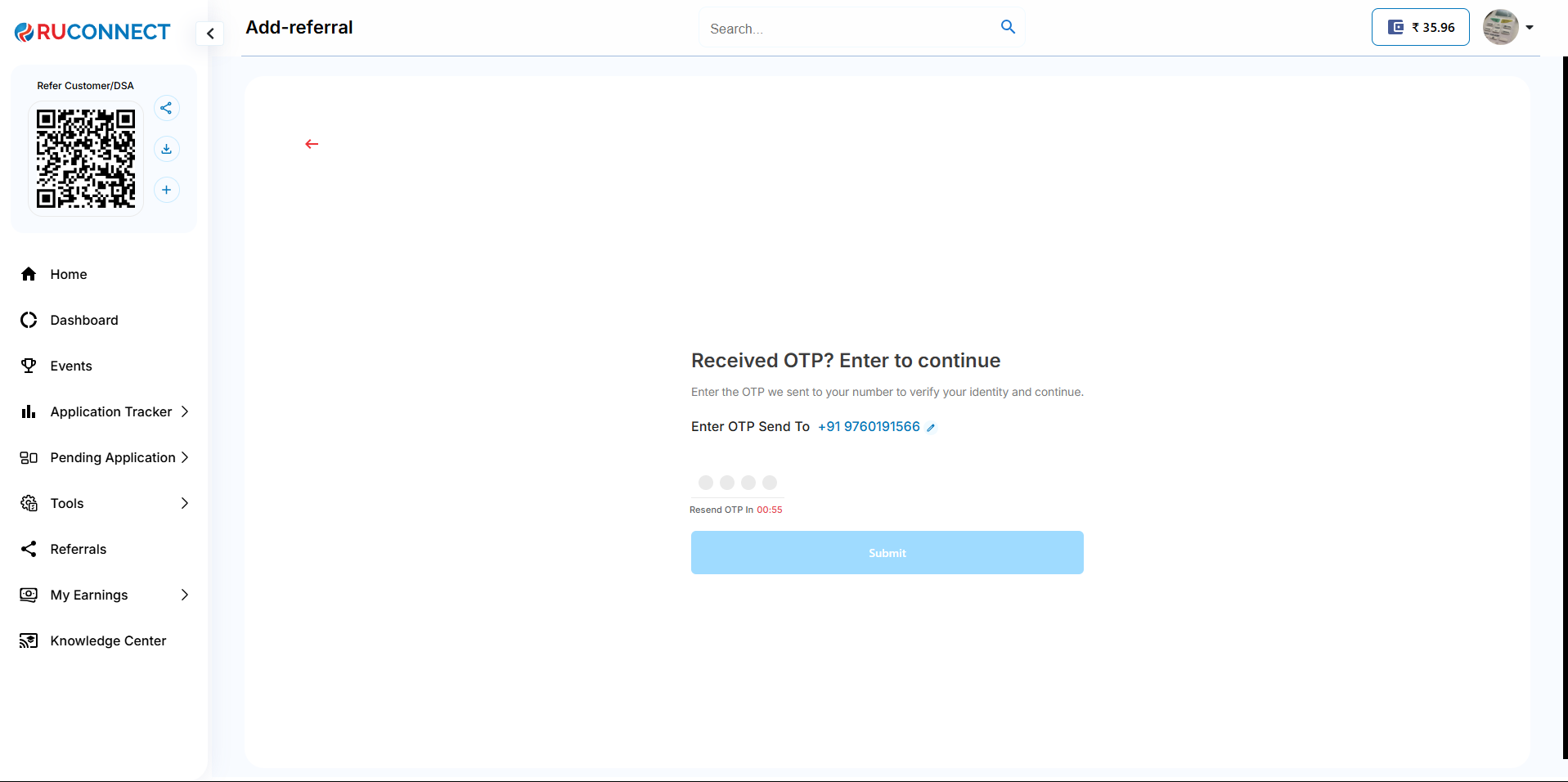Click the plus icon beside QR code

click(x=166, y=190)
